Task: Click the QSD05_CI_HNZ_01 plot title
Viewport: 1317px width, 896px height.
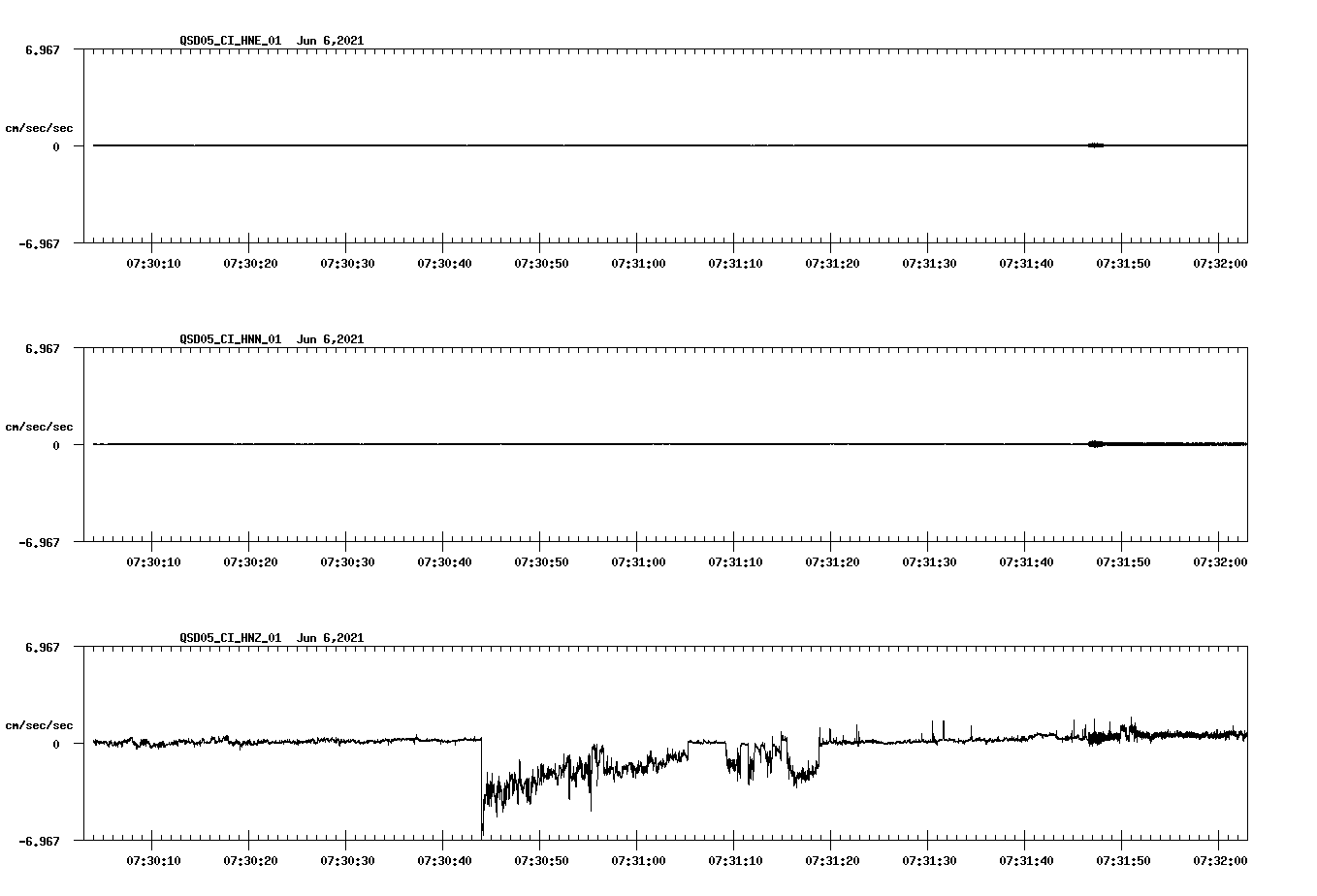Action: (272, 637)
